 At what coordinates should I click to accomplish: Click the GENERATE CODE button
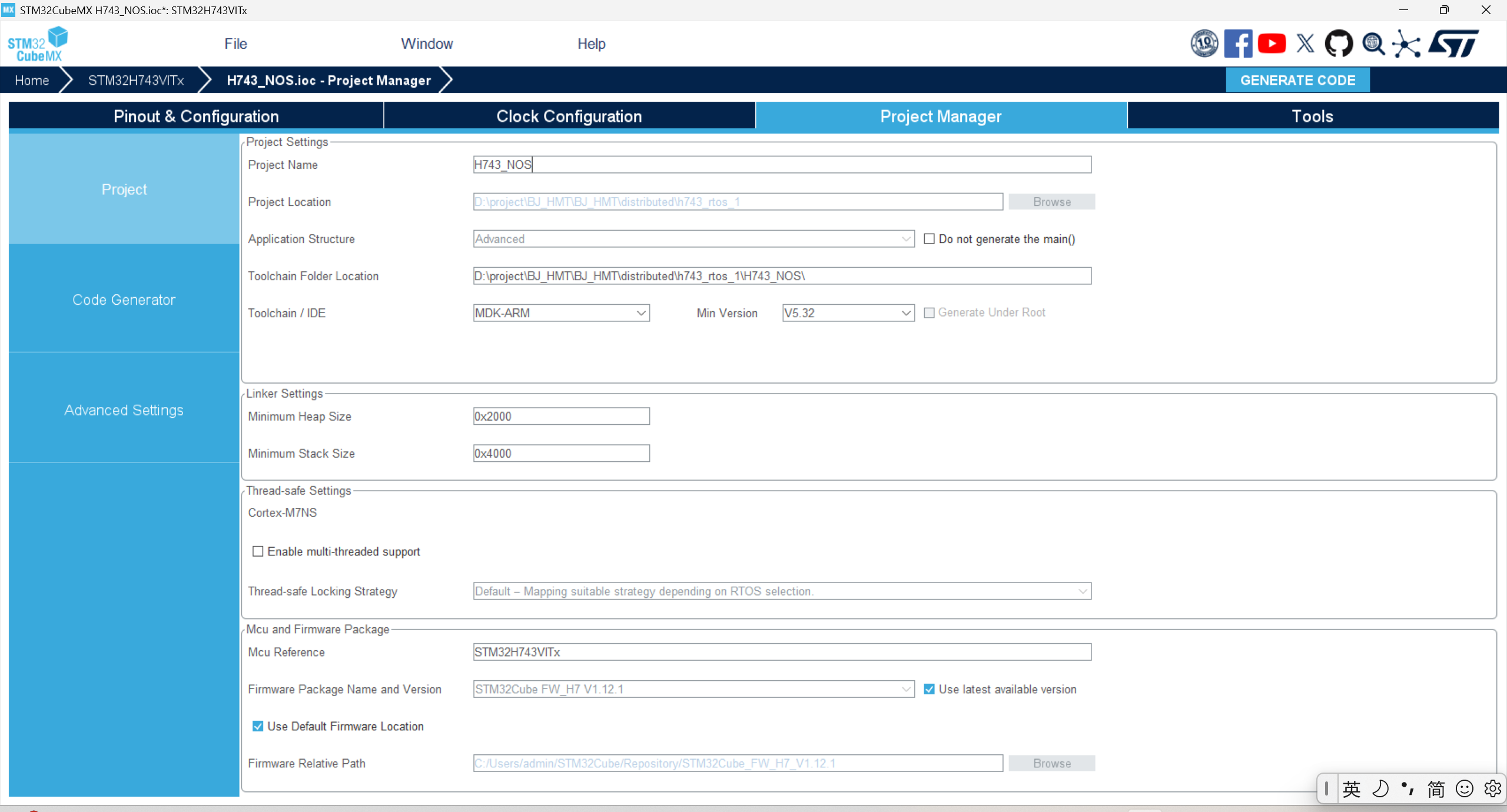point(1297,80)
